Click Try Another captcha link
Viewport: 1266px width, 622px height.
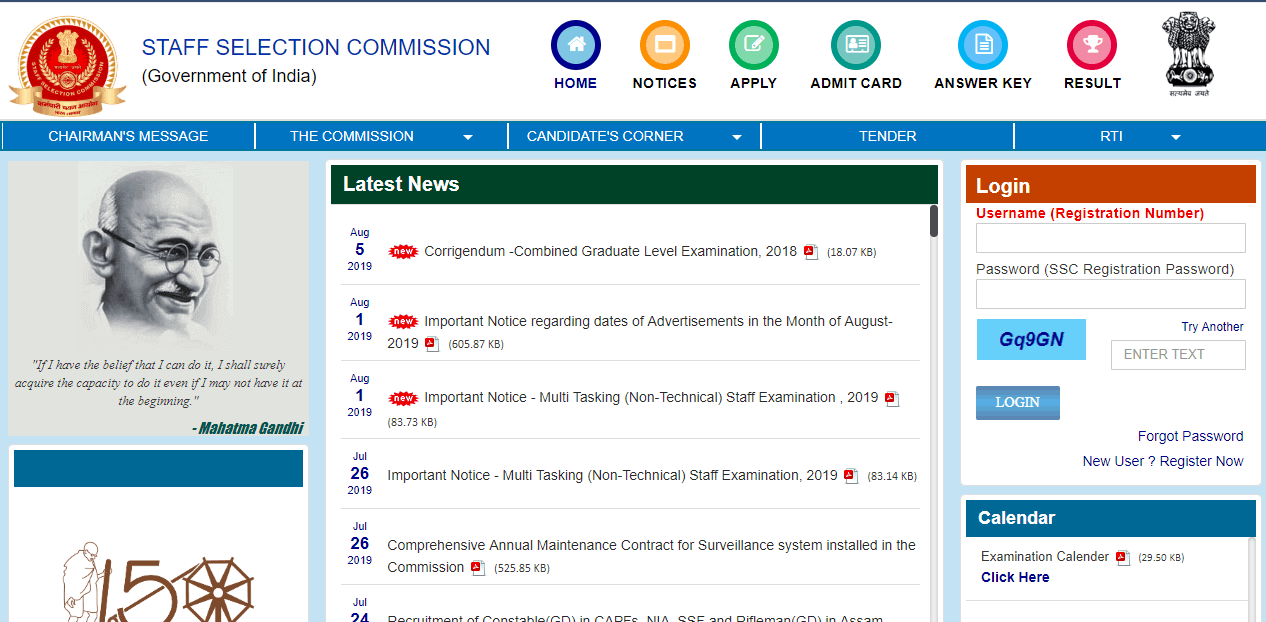tap(1212, 327)
